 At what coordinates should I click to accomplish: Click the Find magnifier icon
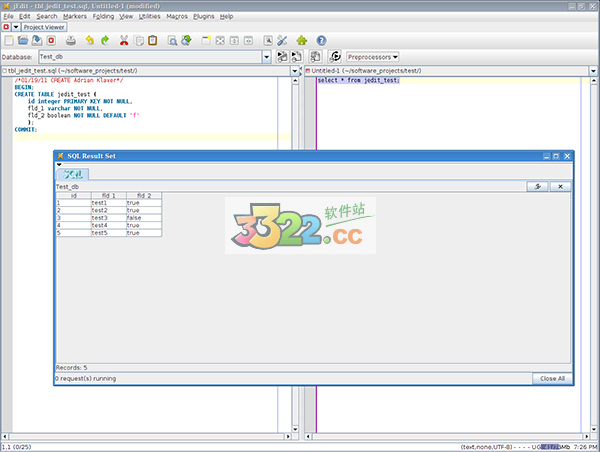173,41
